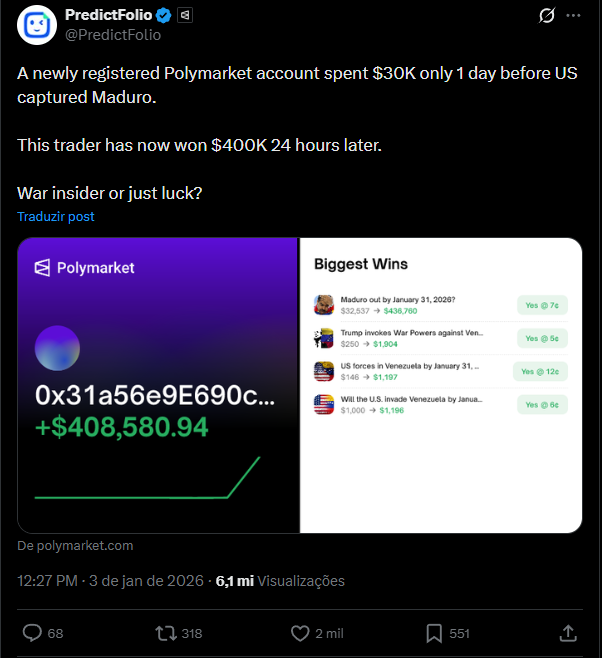Click the 'Traduzir post' link
Viewport: 602px width, 658px height.
[x=56, y=217]
